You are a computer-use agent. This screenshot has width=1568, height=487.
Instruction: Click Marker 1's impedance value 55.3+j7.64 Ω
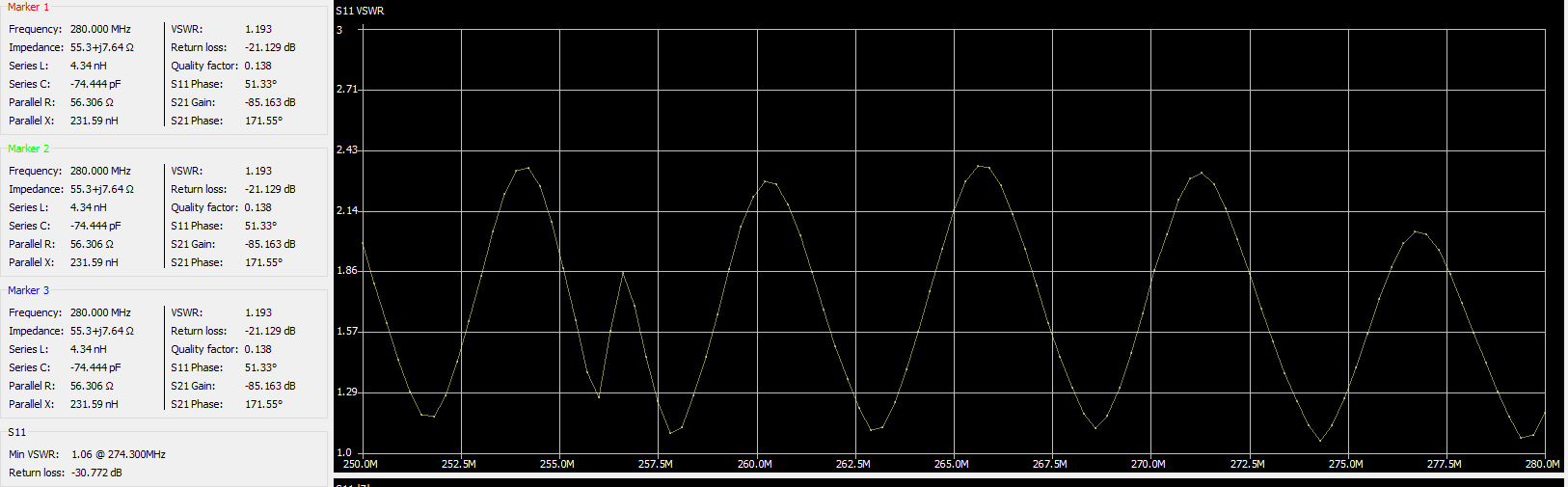101,47
